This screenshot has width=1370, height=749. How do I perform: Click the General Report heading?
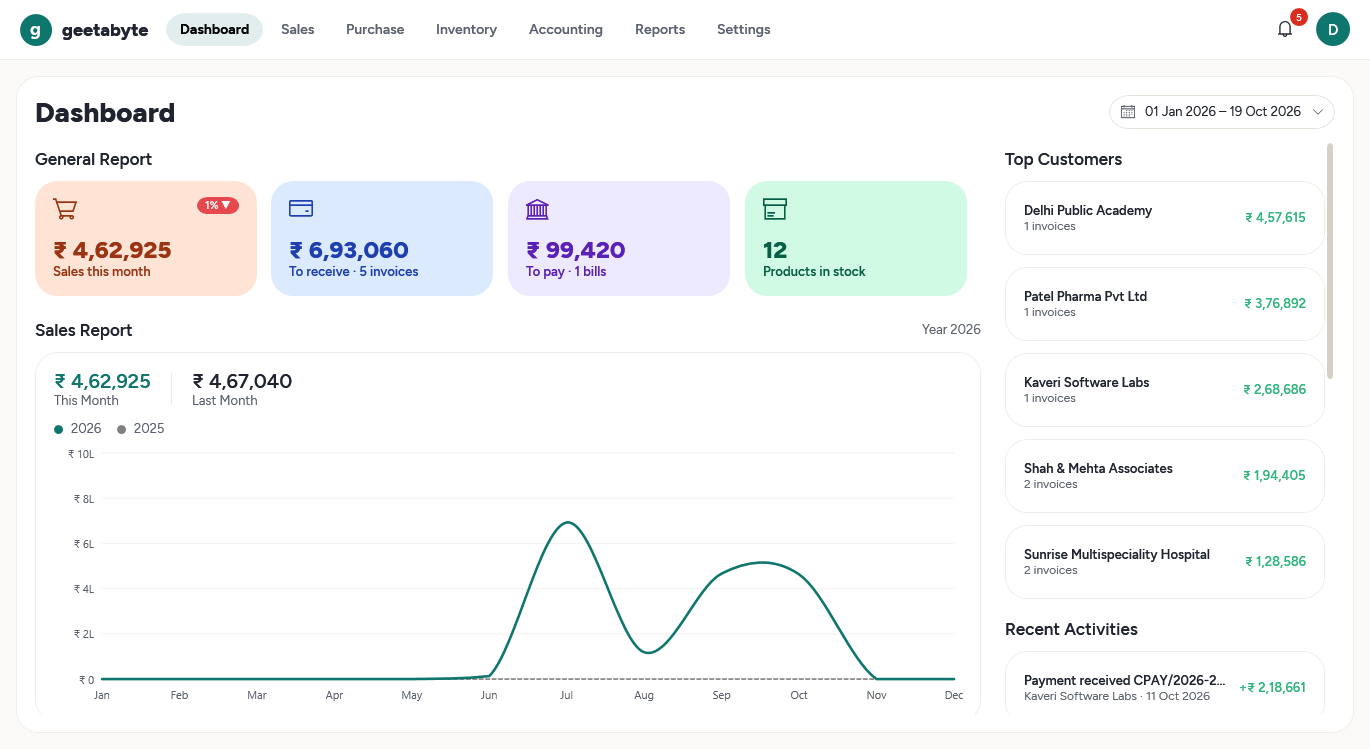pos(93,159)
